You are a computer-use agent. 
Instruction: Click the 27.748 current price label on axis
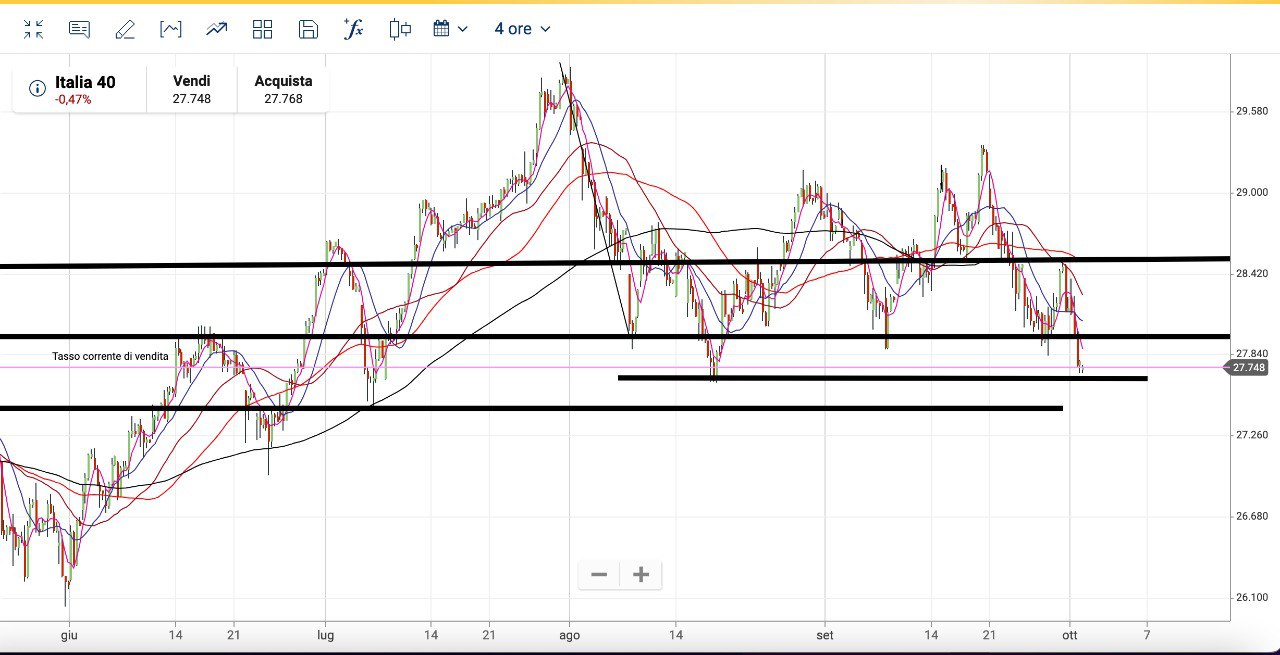point(1249,368)
